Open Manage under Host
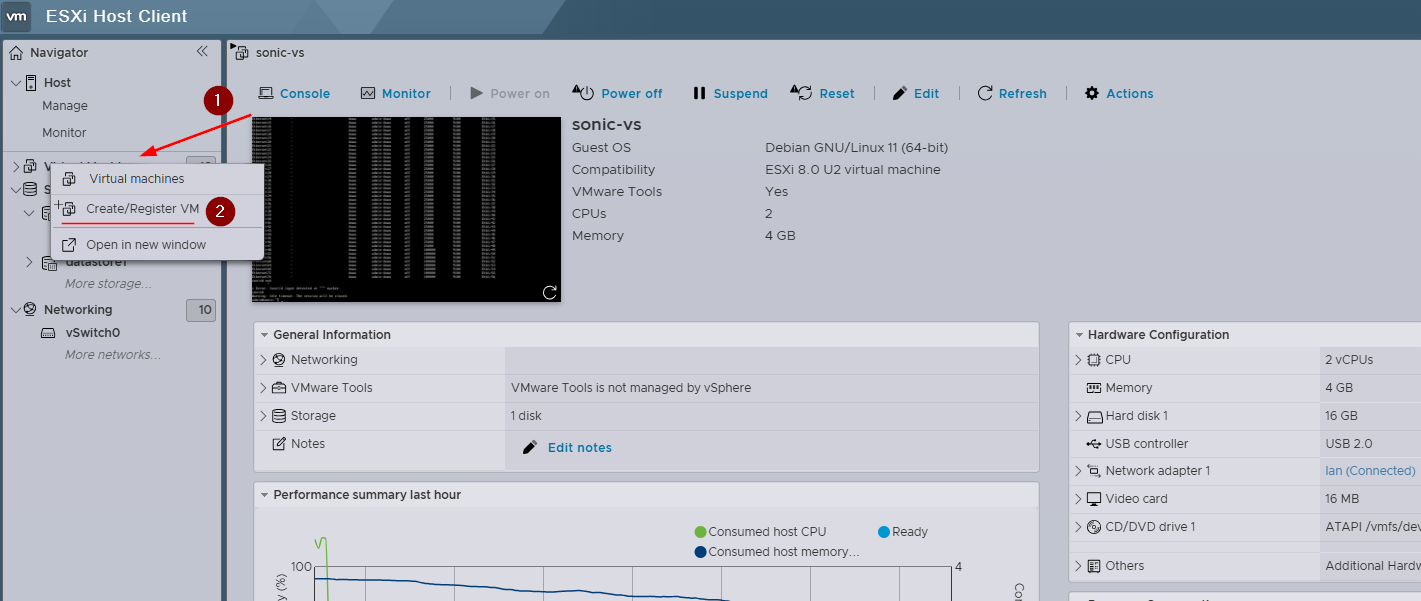 65,106
